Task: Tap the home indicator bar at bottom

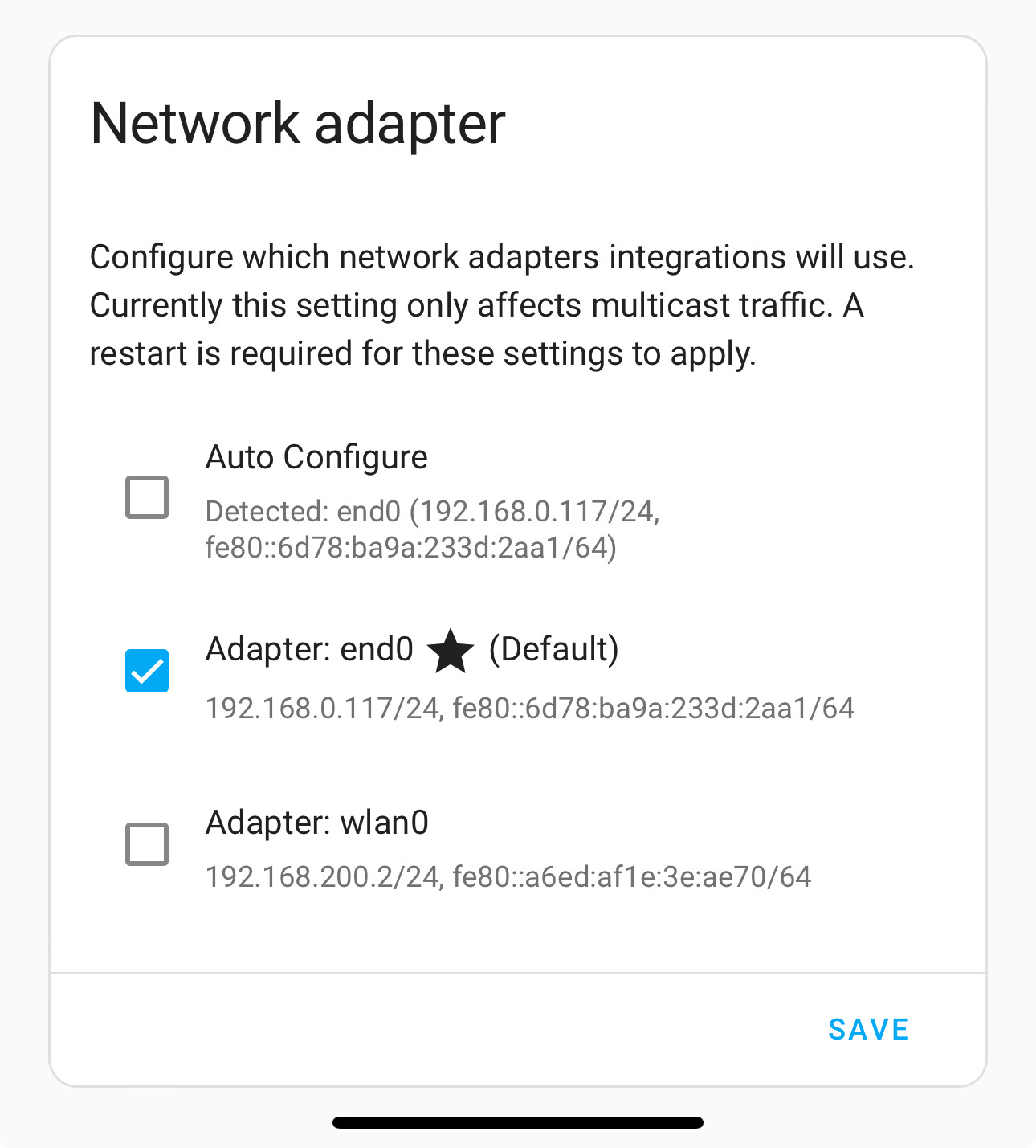Action: [518, 1122]
